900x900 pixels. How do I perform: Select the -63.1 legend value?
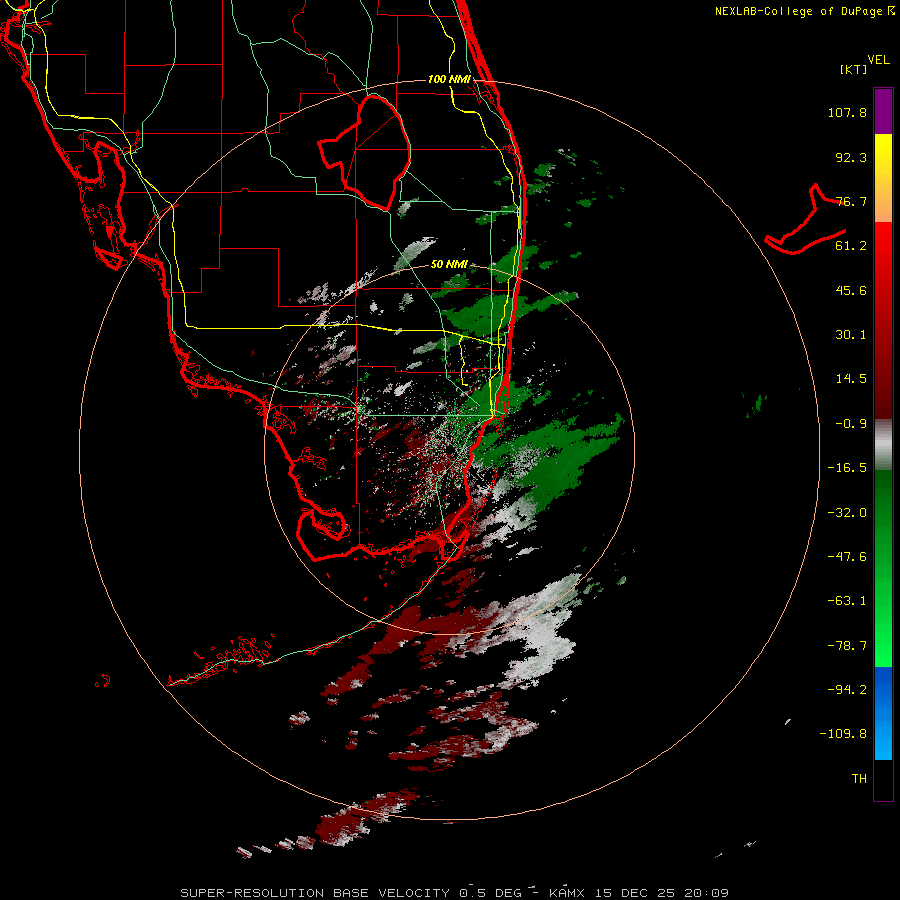point(847,601)
